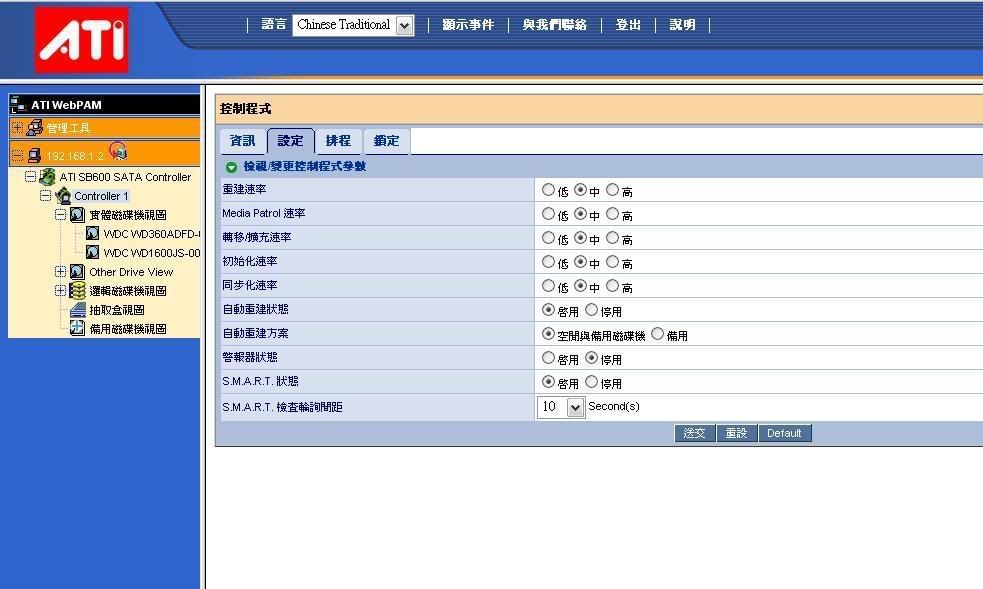Set 重建速率 to 高
This screenshot has width=983, height=589.
pos(612,190)
